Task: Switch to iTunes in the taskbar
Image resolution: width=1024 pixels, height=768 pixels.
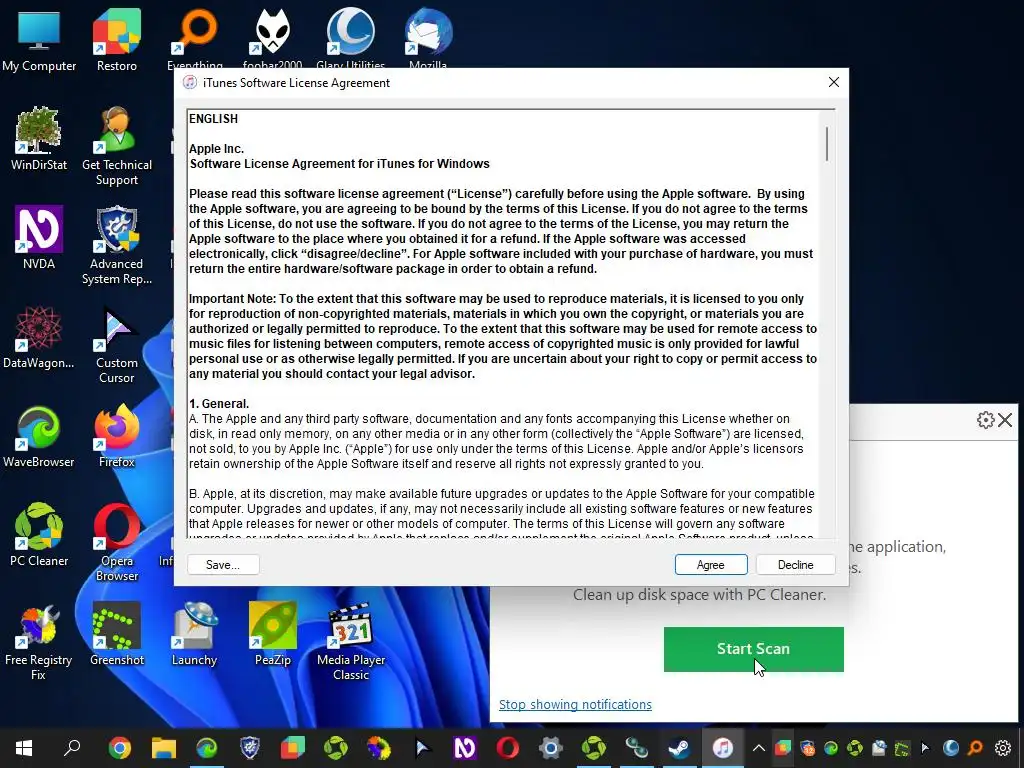Action: (x=722, y=748)
